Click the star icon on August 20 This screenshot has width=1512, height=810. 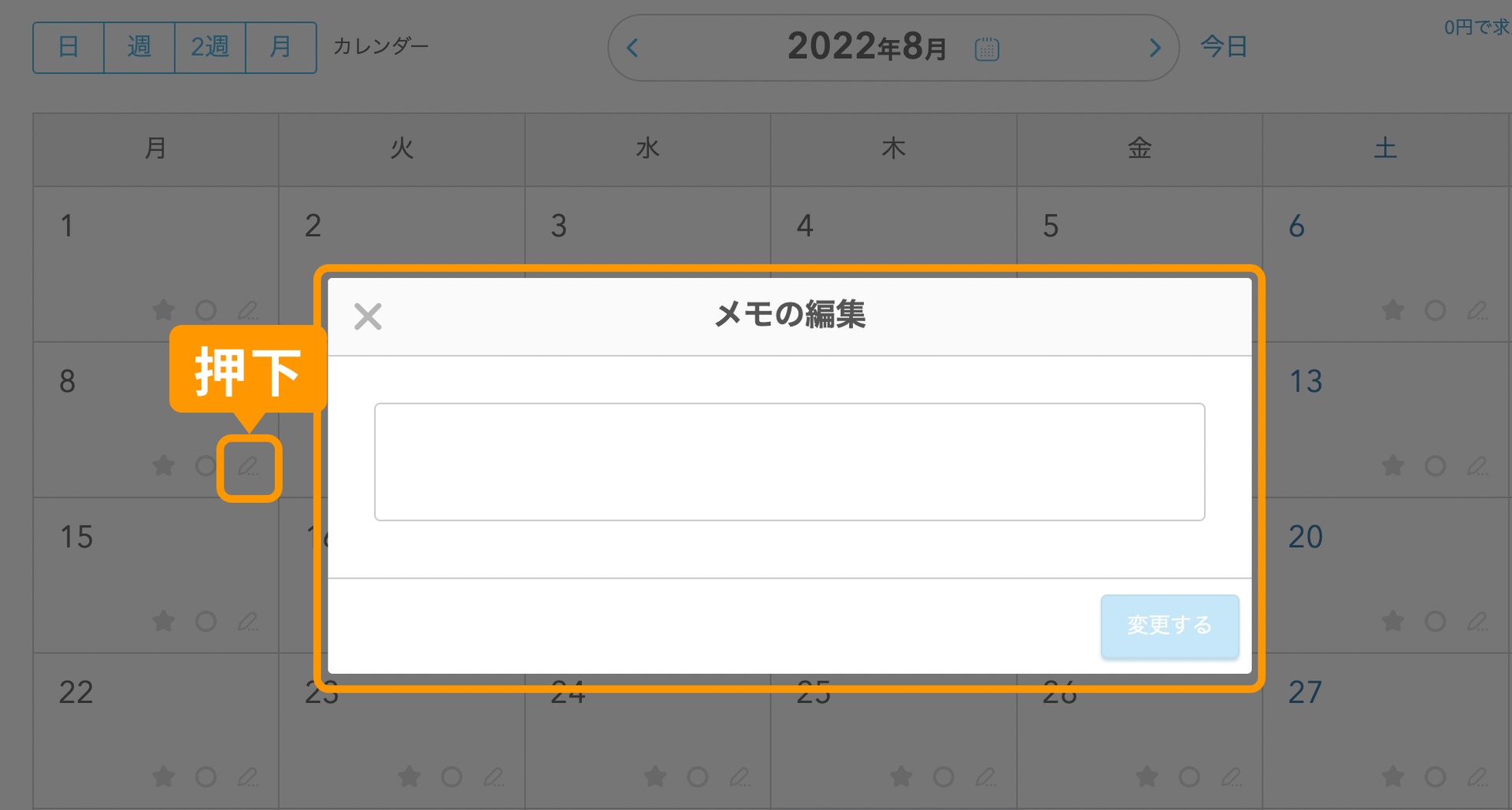click(1394, 621)
